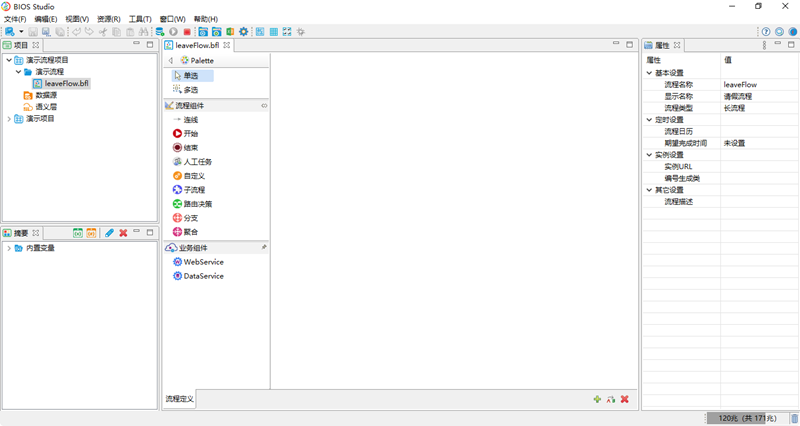Select the 结束 (End) node in the palette

pyautogui.click(x=190, y=147)
